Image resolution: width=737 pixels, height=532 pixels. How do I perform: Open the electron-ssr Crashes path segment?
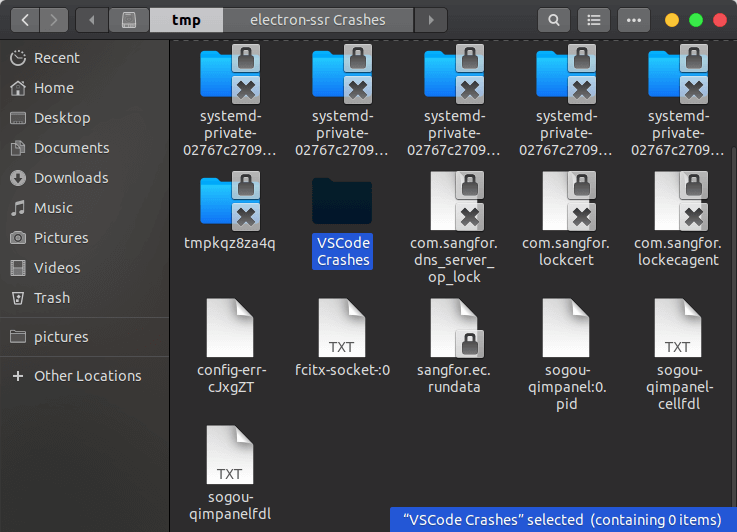(x=318, y=20)
